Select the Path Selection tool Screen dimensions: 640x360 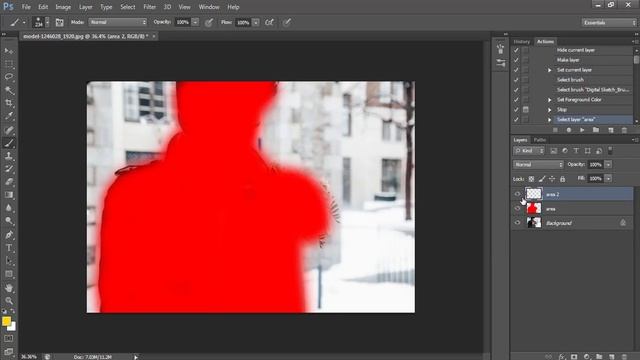pyautogui.click(x=9, y=261)
